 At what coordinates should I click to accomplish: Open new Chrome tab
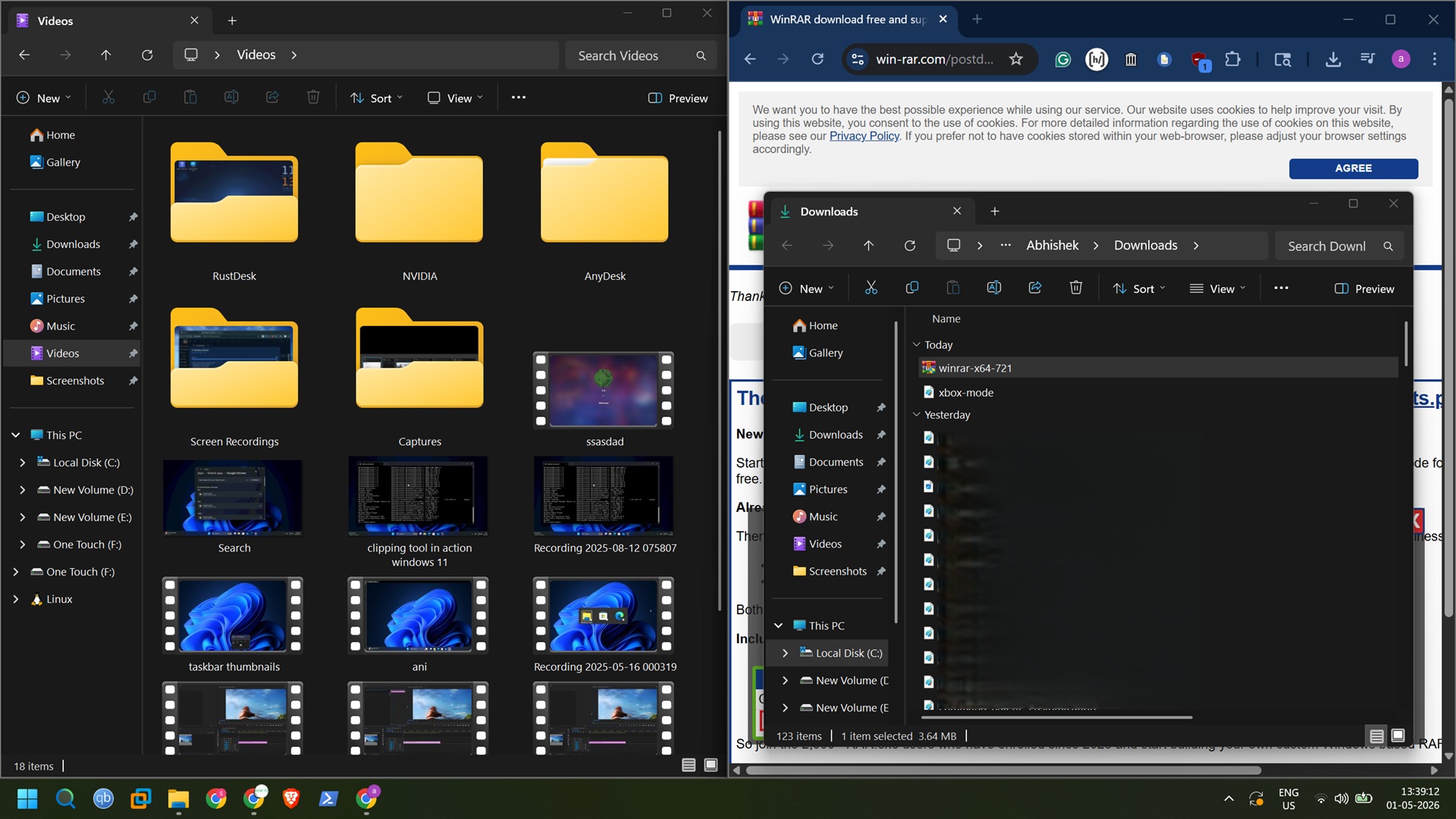click(x=977, y=19)
